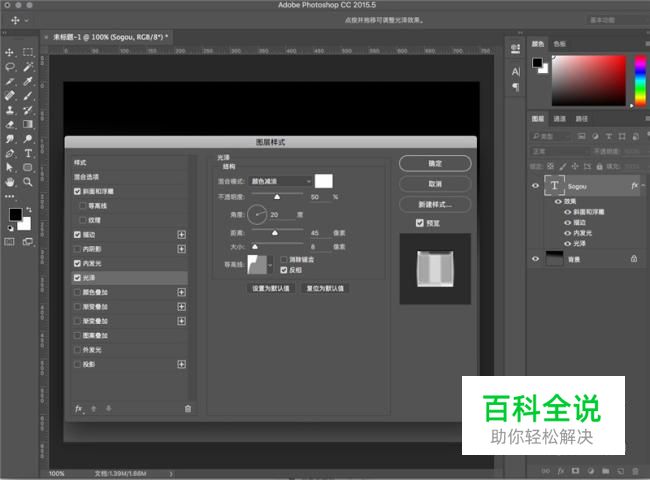This screenshot has height=480, width=650.
Task: Select the 混合选项 Blending Options row
Action: pos(130,177)
